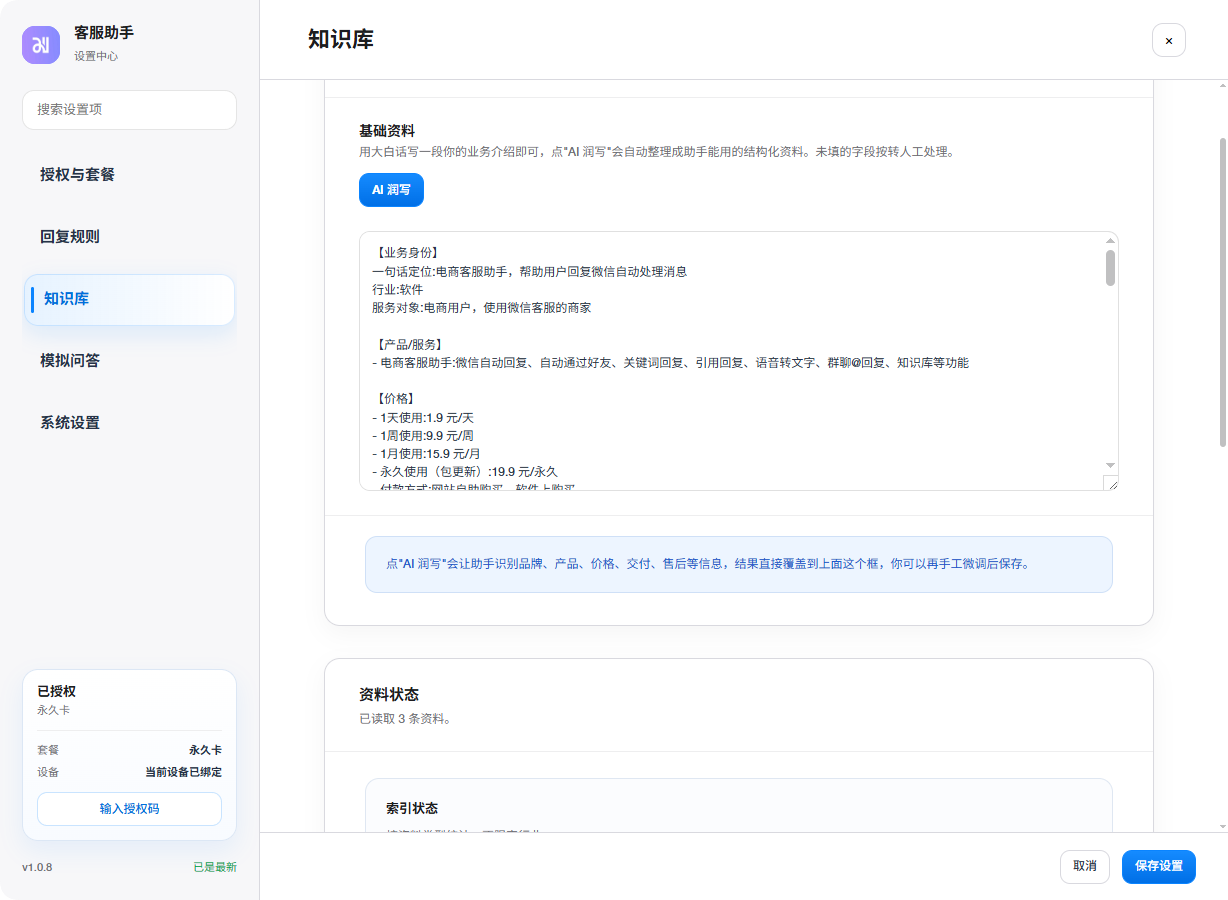Click the 保存设置 button
Viewport: 1228px width, 900px height.
1159,866
